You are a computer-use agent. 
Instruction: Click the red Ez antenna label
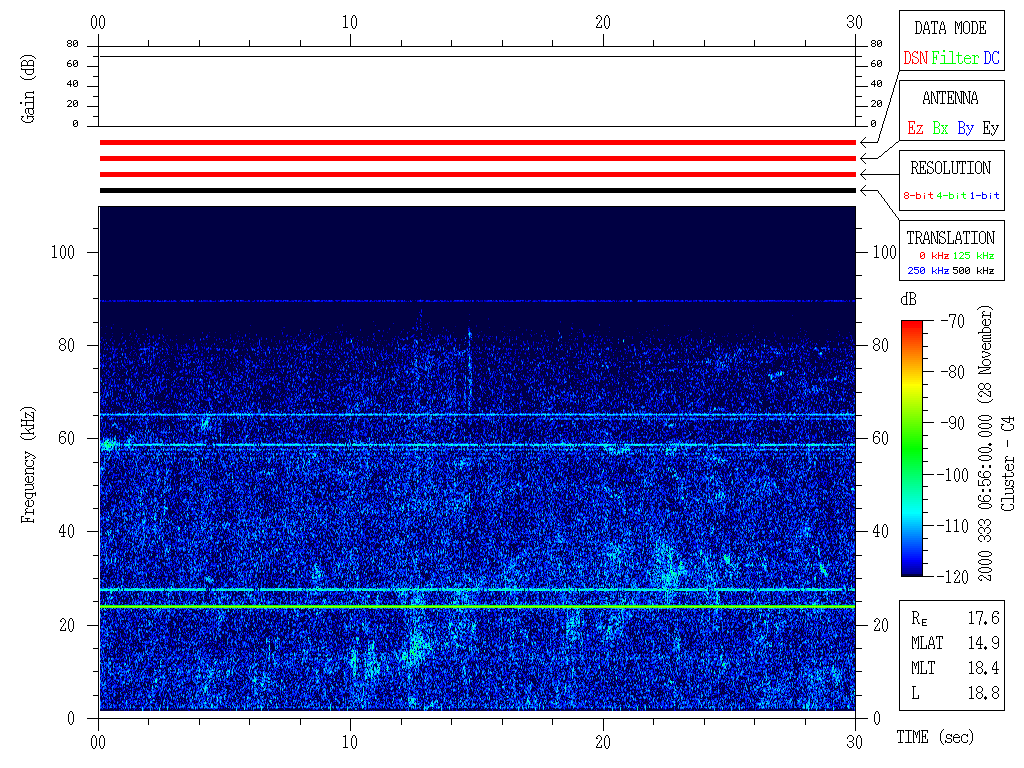click(915, 128)
